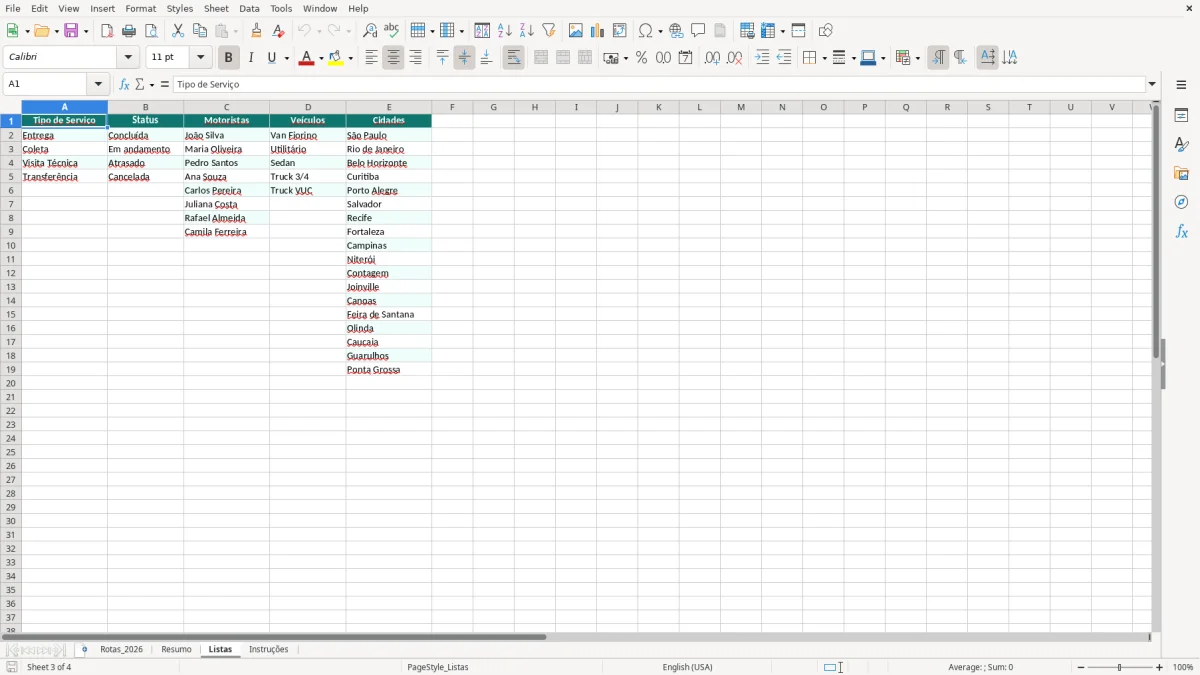1200x675 pixels.
Task: Open the Sheet menu
Action: (216, 8)
